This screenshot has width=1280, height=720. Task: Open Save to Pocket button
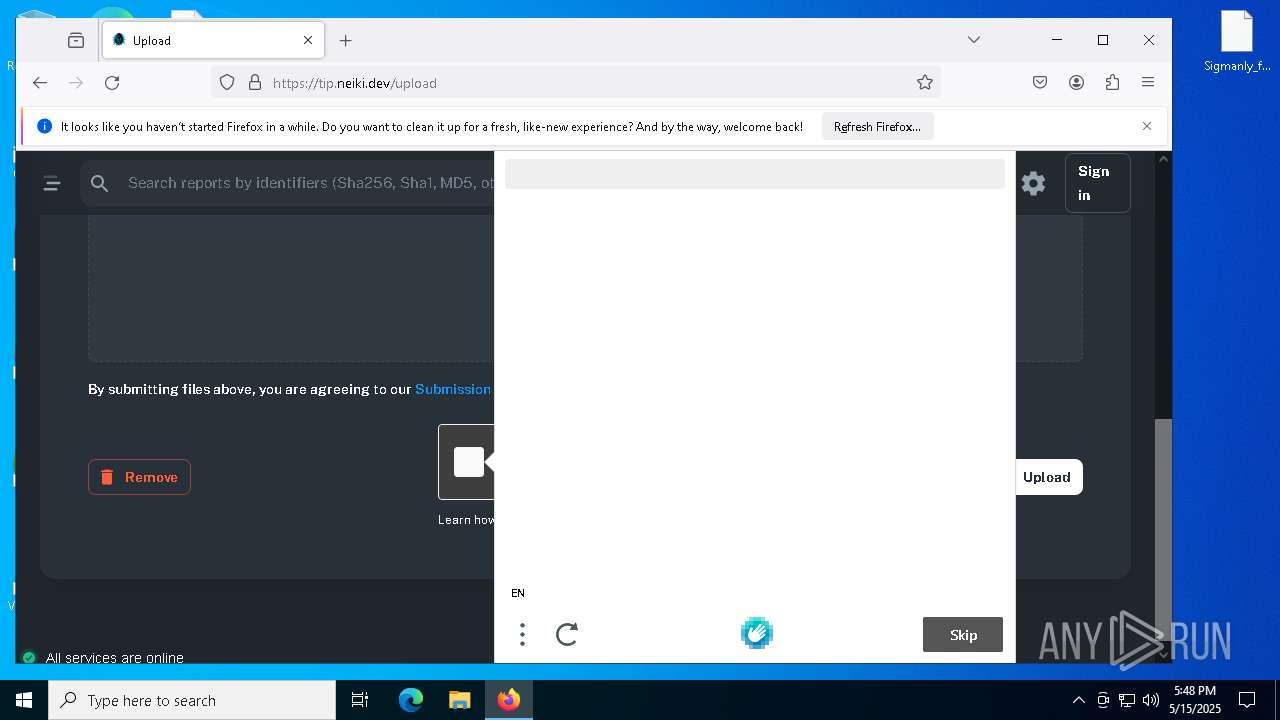pos(1040,83)
